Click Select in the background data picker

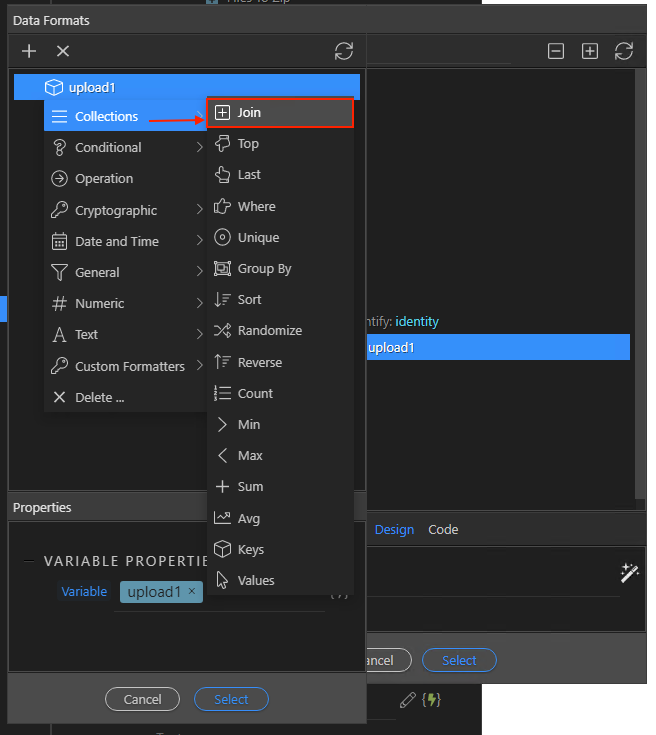(459, 660)
